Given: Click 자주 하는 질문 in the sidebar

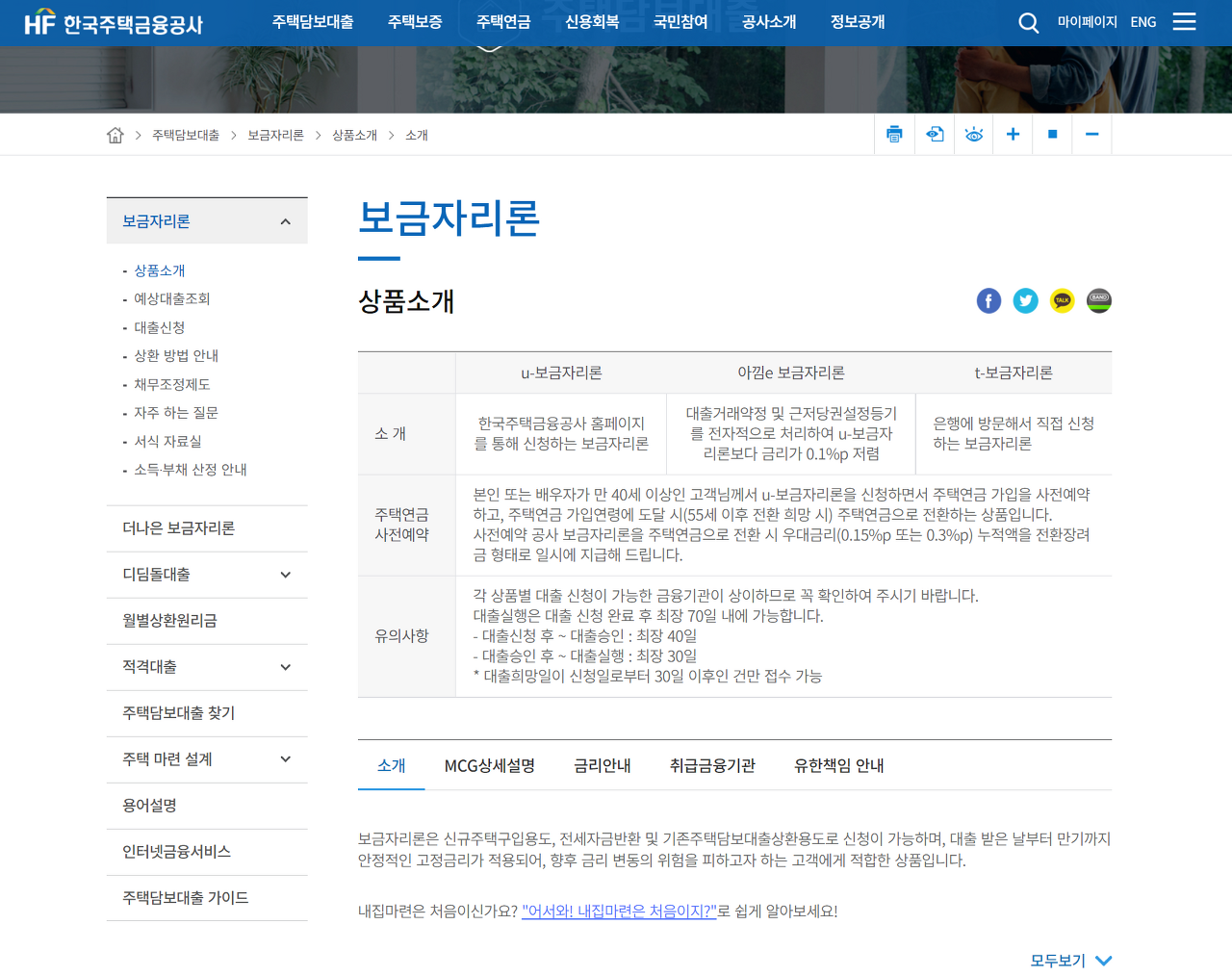Looking at the screenshot, I should click(176, 413).
